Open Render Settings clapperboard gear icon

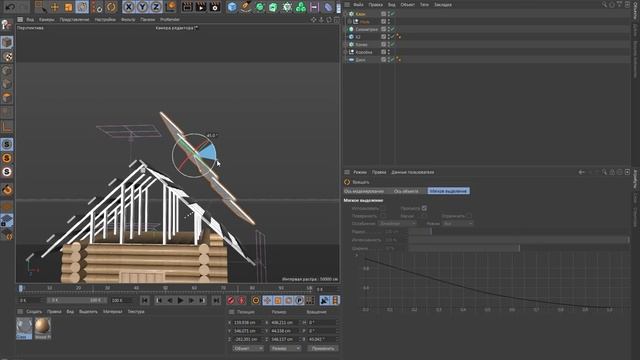tap(215, 7)
